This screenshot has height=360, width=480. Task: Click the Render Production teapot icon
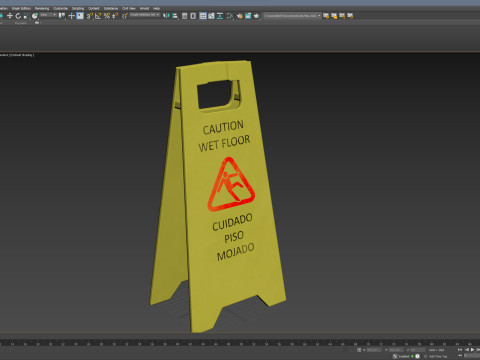point(256,16)
